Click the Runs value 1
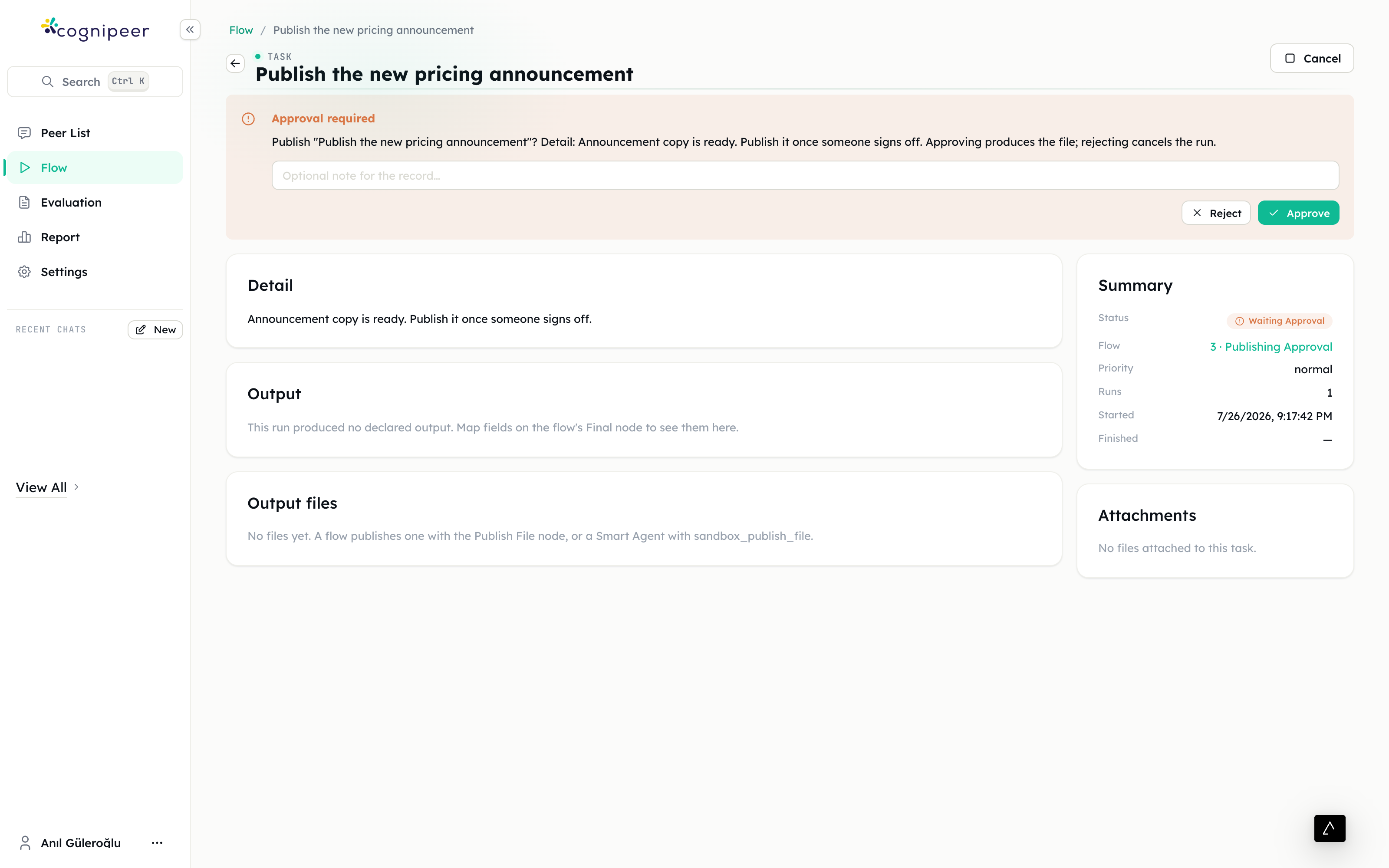The image size is (1389, 868). (x=1329, y=393)
